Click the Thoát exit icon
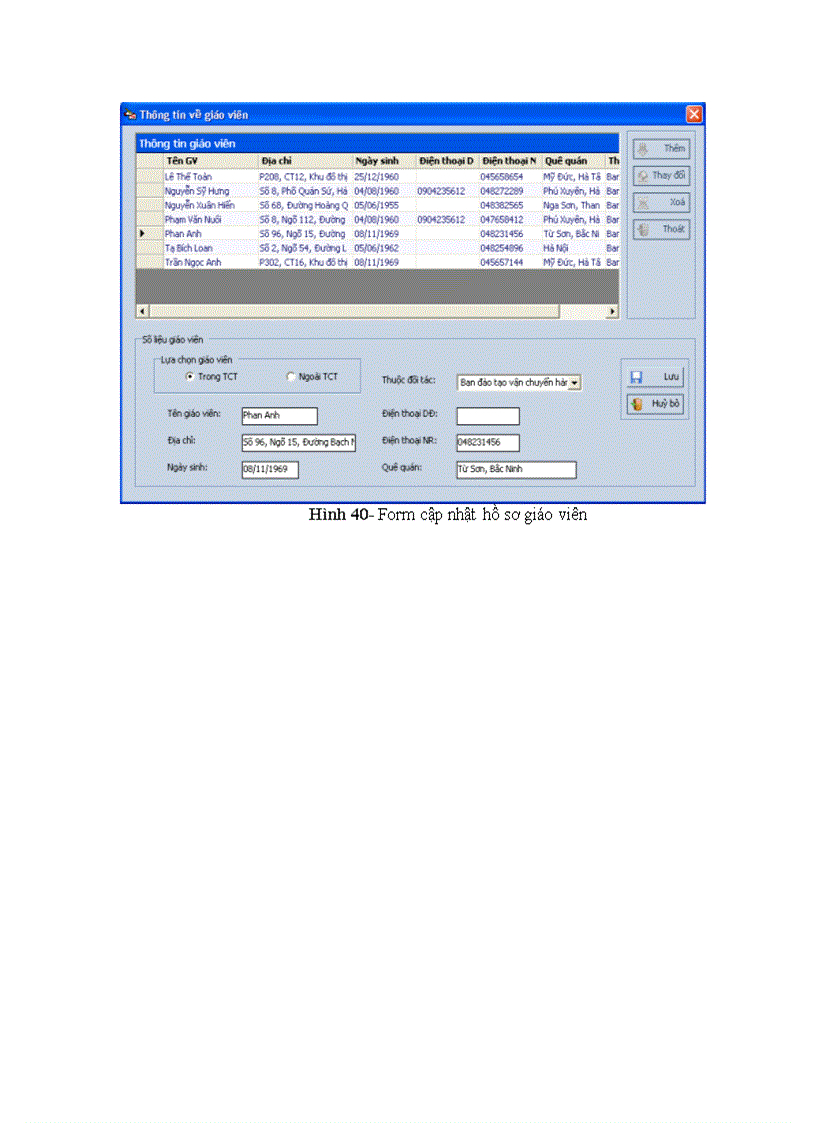The height and width of the screenshot is (1123, 816). click(644, 229)
